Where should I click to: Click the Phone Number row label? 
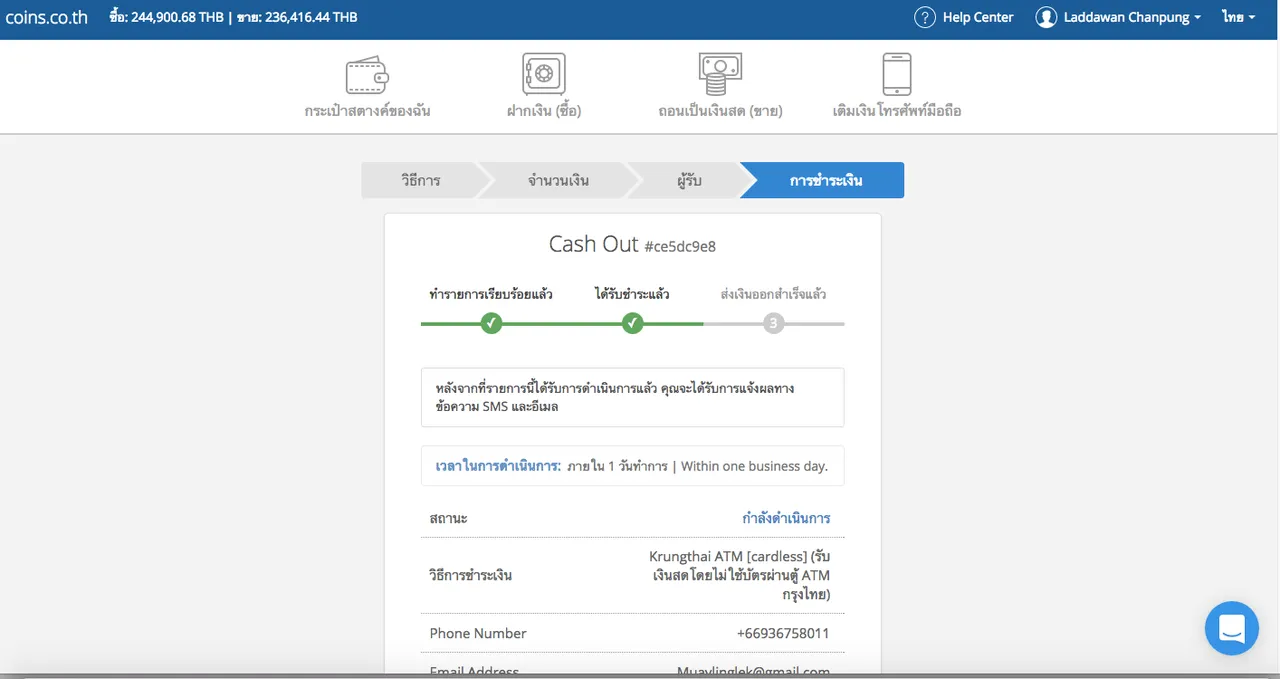pyautogui.click(x=478, y=633)
